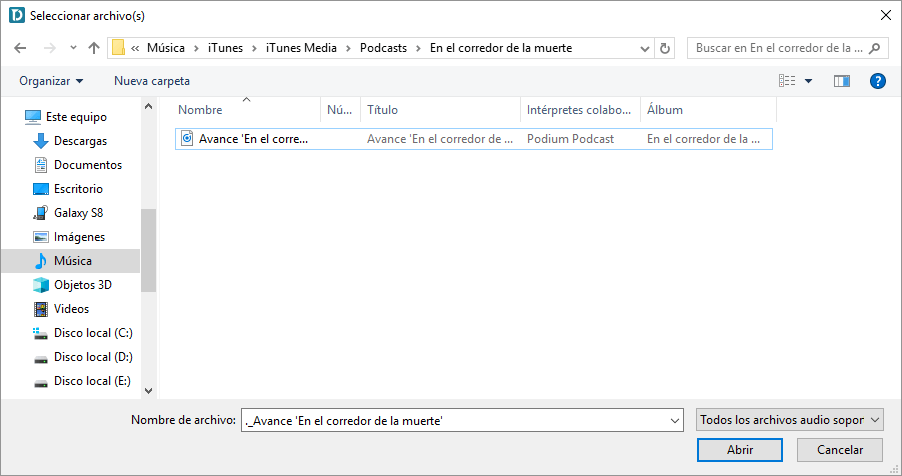Click the Objetos 3D cube icon
The image size is (902, 476).
pos(41,285)
